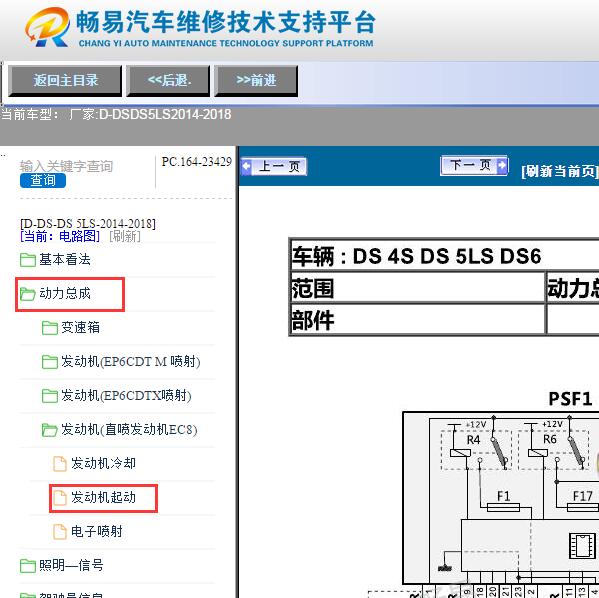Return to main directory with 返回主目录
This screenshot has width=599, height=598.
coord(65,81)
